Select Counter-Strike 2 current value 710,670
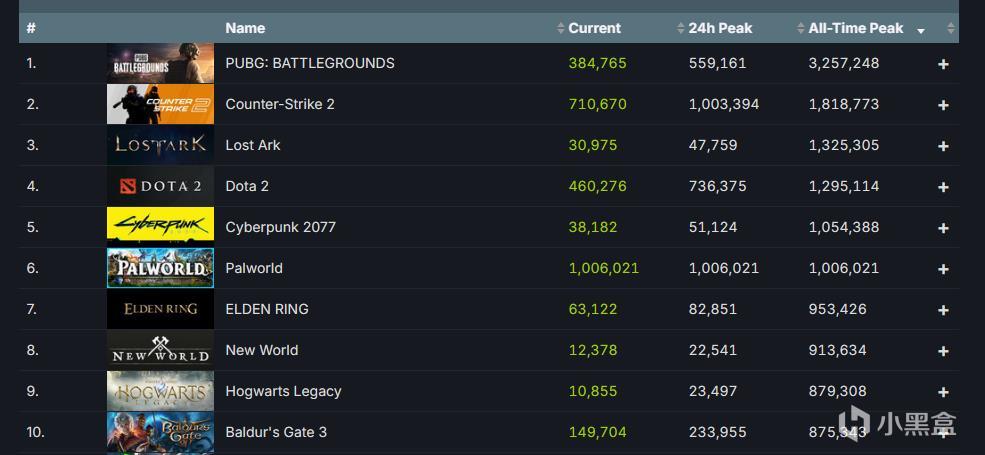This screenshot has height=455, width=985. point(597,104)
